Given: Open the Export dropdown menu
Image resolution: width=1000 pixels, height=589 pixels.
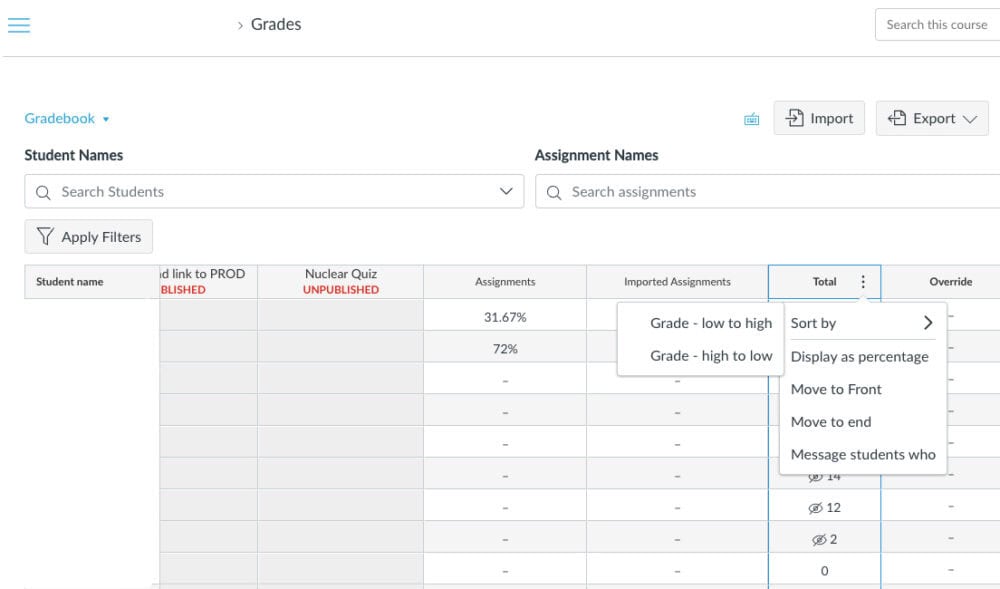Looking at the screenshot, I should tap(932, 119).
